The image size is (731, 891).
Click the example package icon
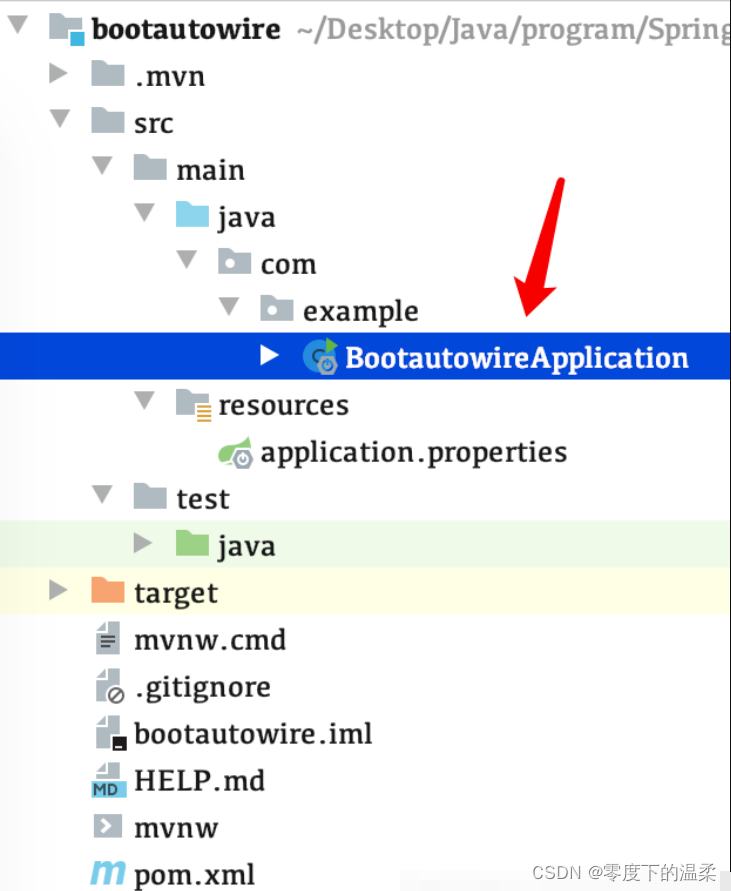pos(277,309)
